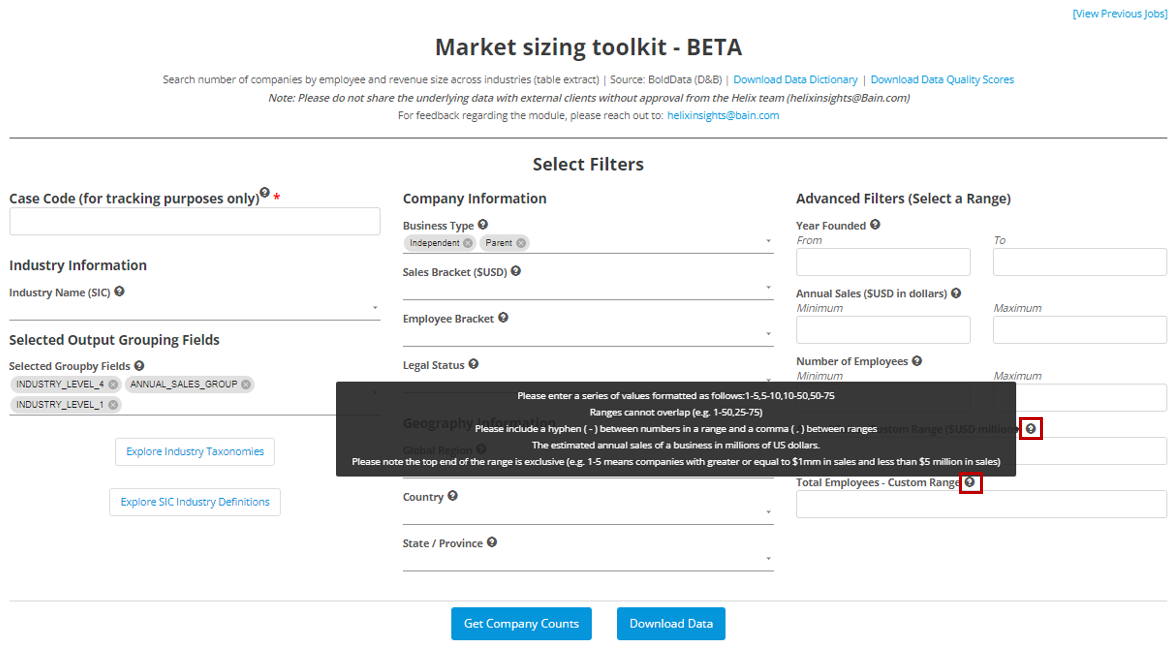Image resolution: width=1176 pixels, height=645 pixels.
Task: Open the View Previous Jobs link
Action: coord(1119,14)
